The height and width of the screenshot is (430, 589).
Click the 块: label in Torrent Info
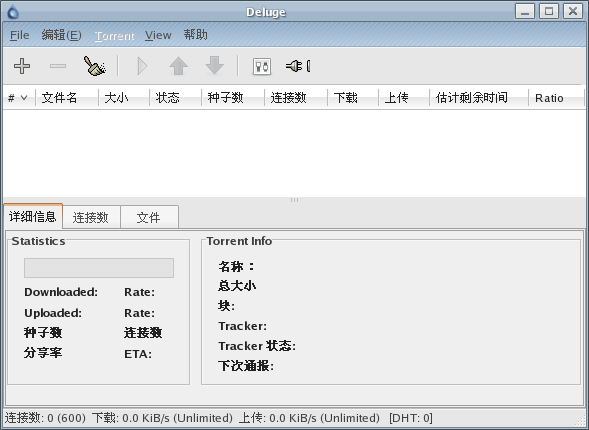pos(227,306)
